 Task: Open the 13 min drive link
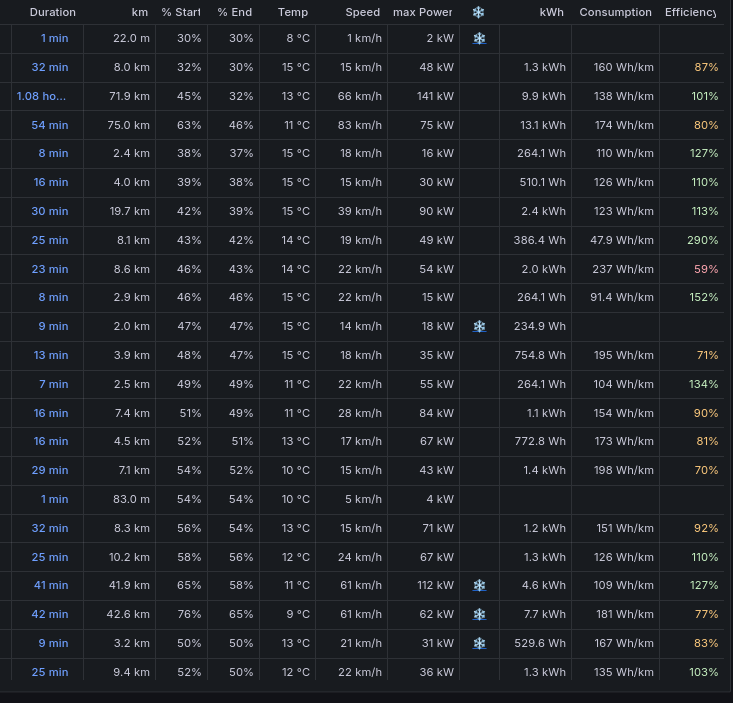51,355
